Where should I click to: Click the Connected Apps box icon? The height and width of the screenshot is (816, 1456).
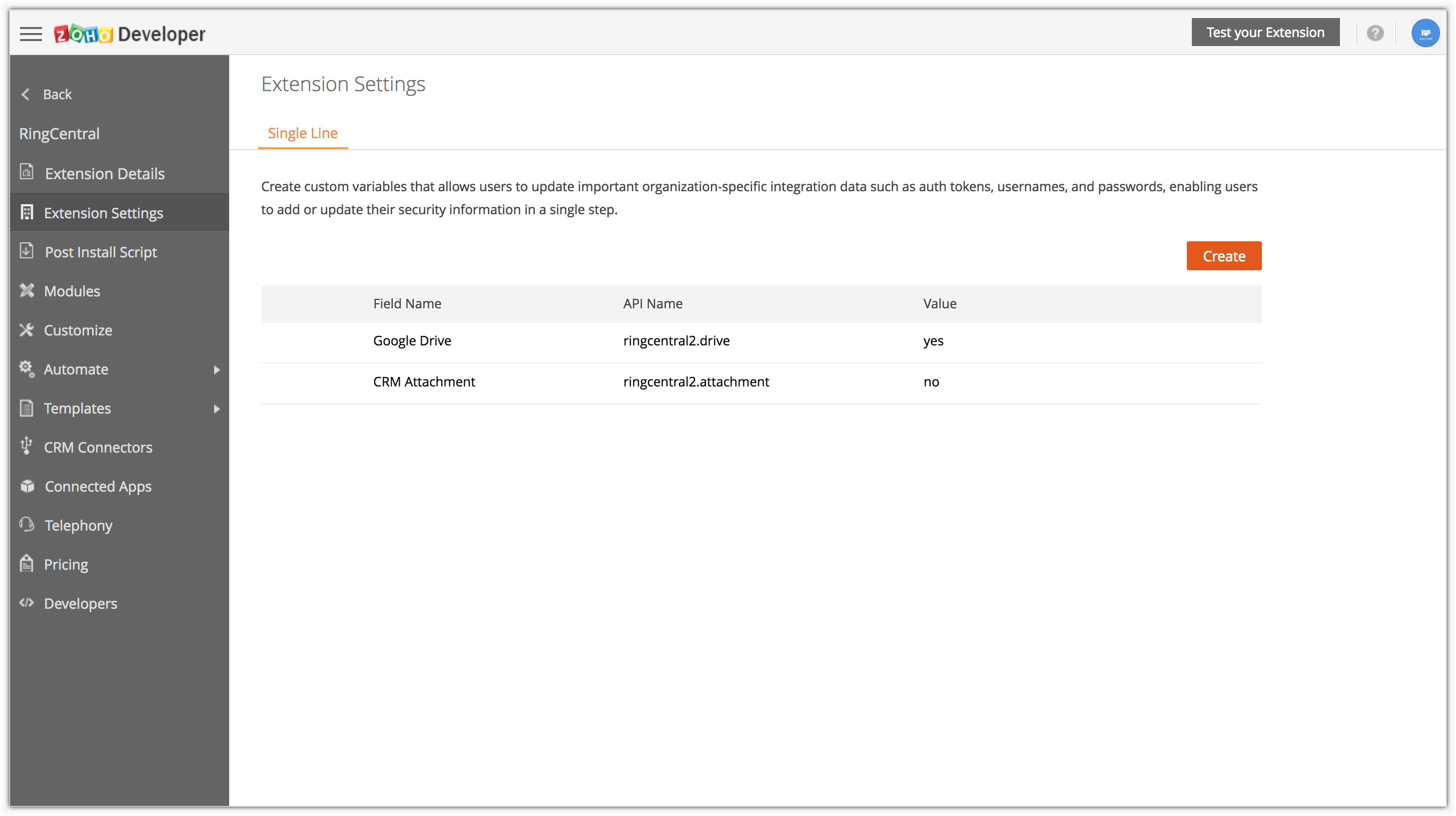click(x=27, y=486)
